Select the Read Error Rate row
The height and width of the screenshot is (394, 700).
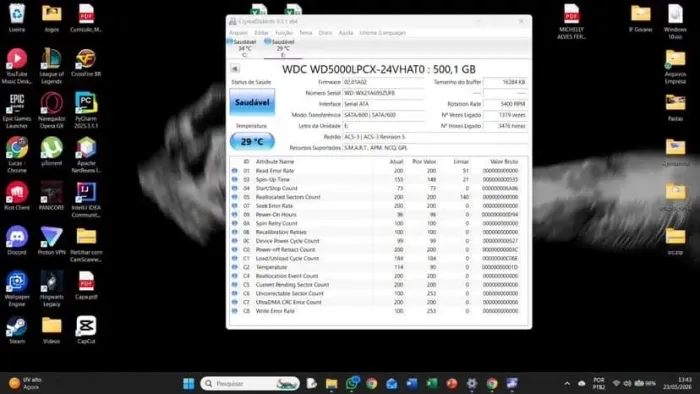coord(376,171)
